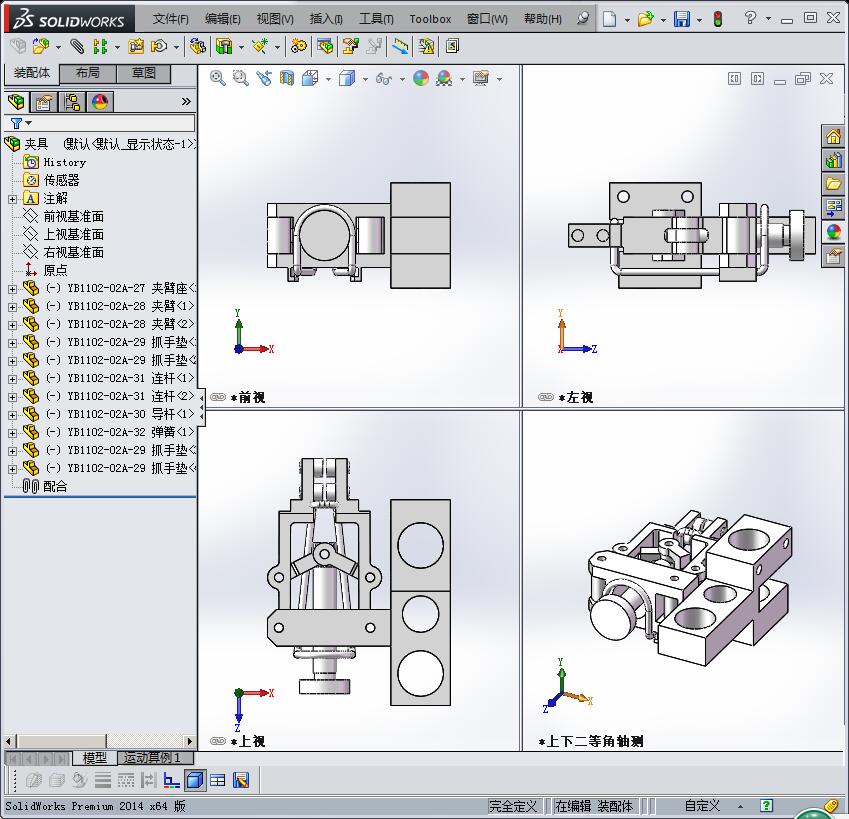Viewport: 849px width, 819px height.
Task: Click the View Settings monitor icon
Action: 481,78
